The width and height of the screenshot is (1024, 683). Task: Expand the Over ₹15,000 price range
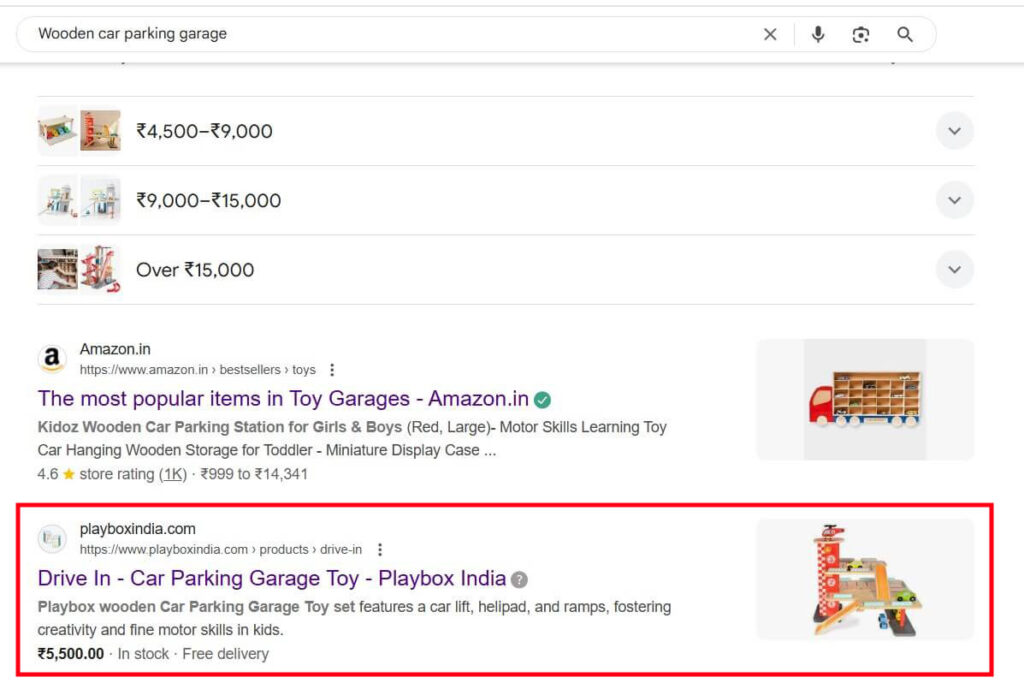(954, 269)
